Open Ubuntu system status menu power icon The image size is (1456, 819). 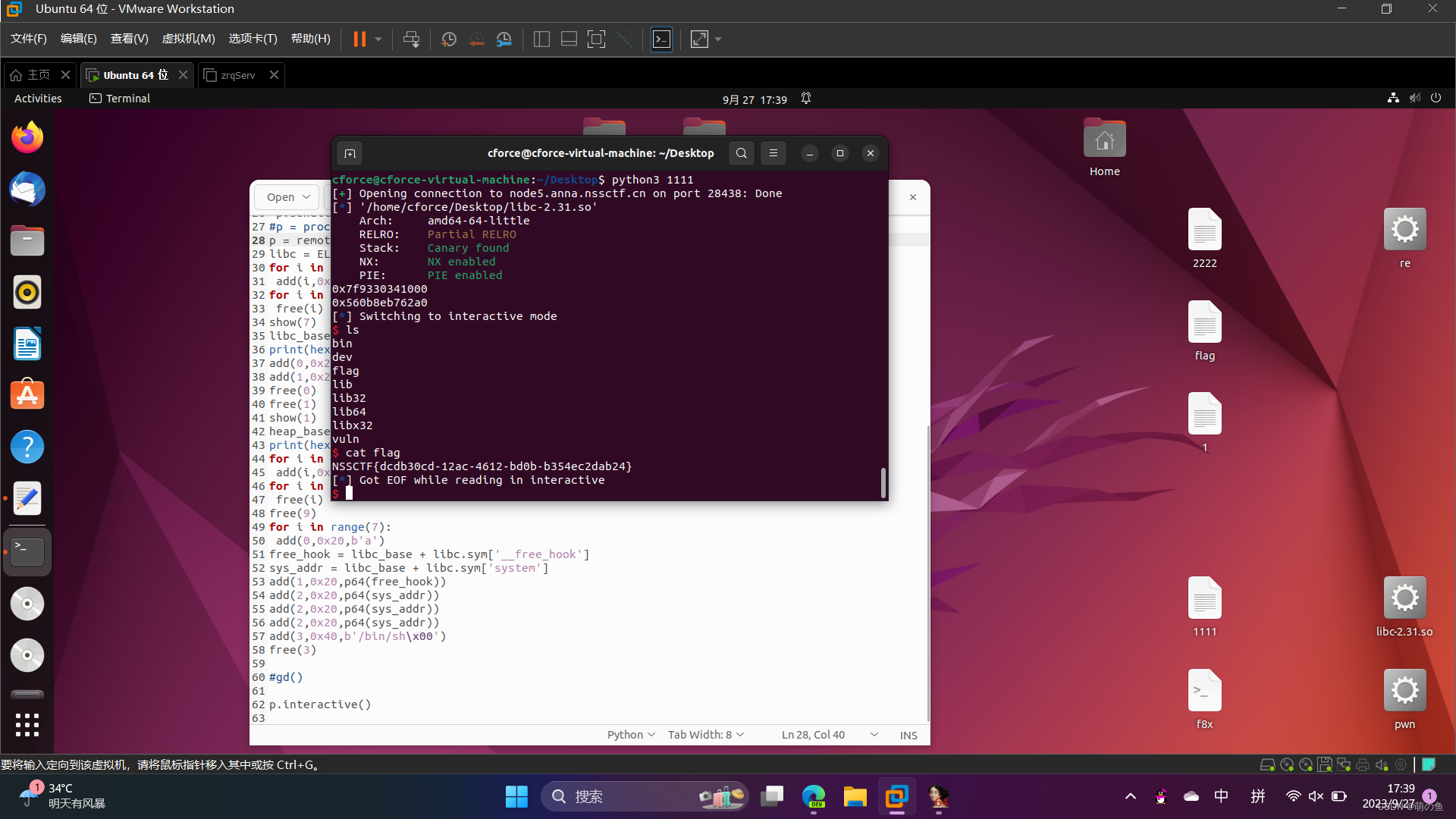pos(1436,98)
